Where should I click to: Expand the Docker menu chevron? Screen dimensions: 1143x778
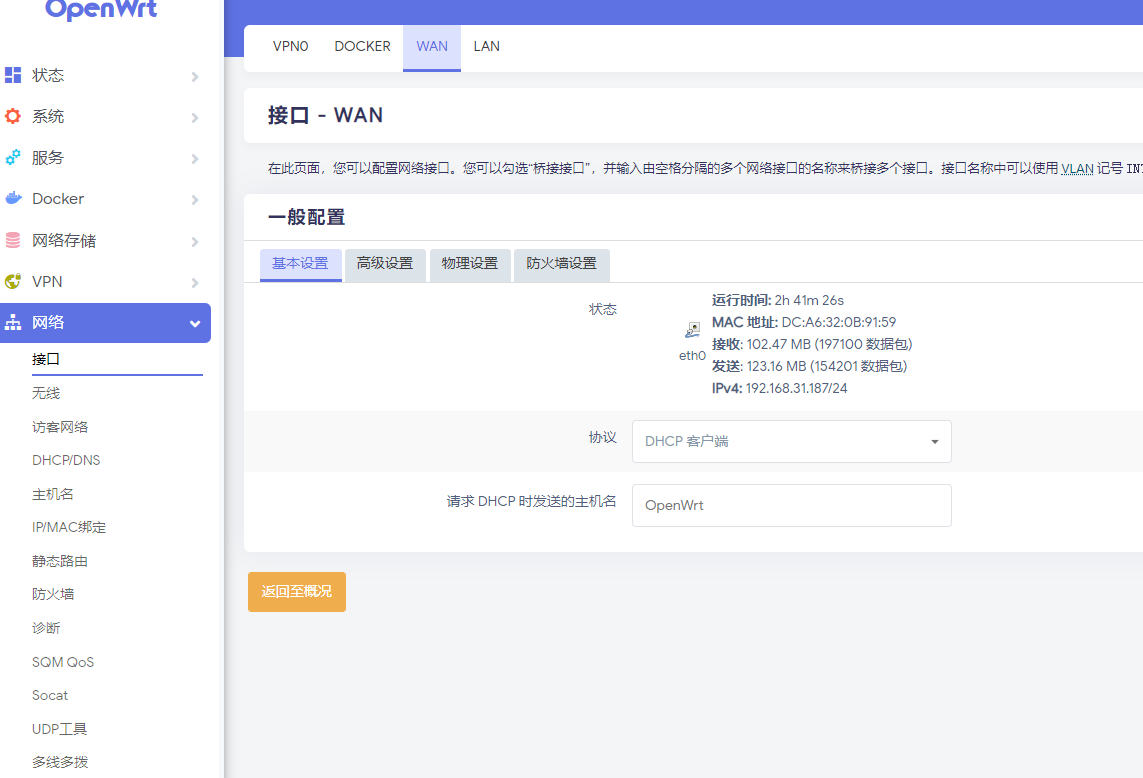point(195,200)
